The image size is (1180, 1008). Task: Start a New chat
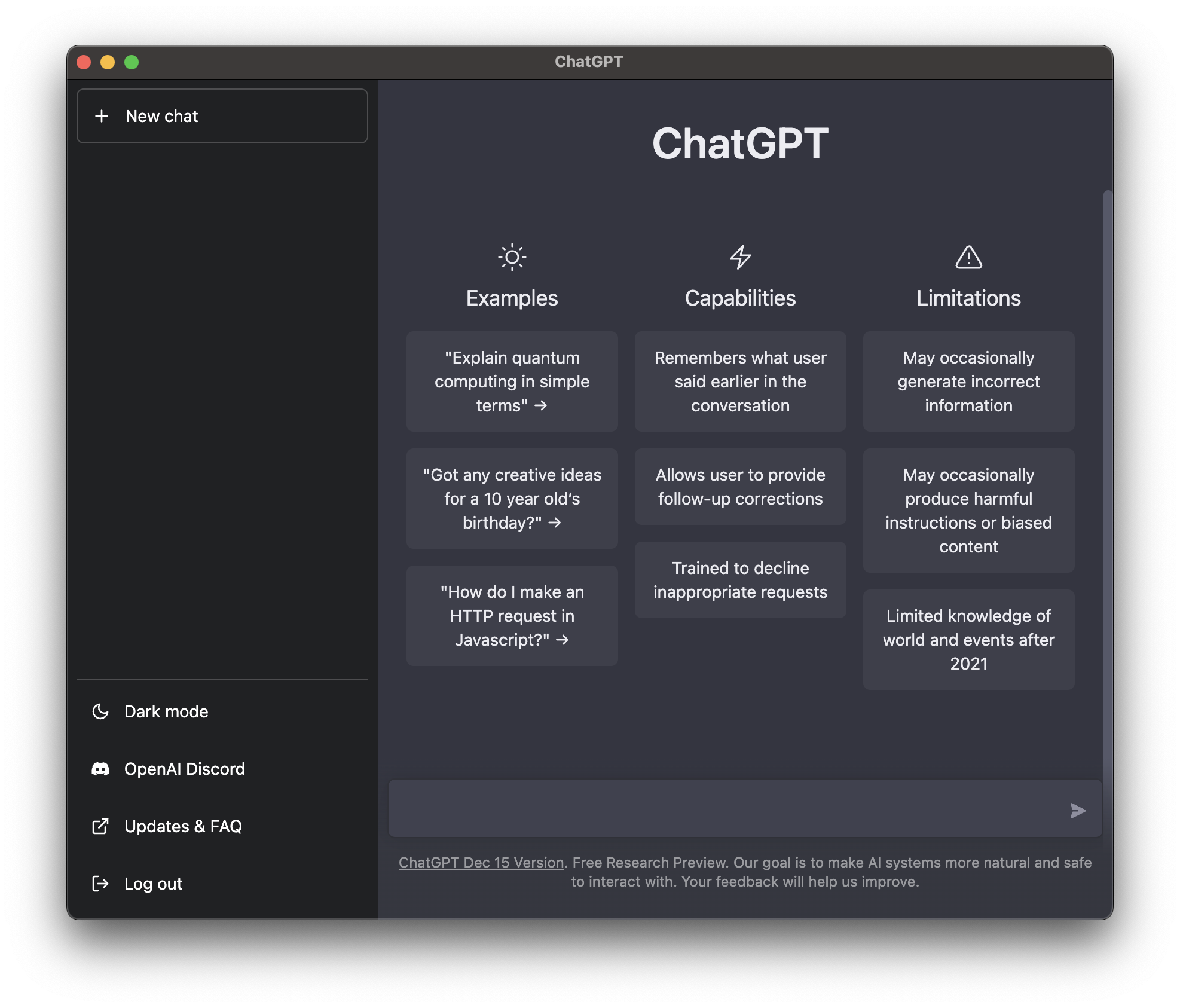click(222, 115)
